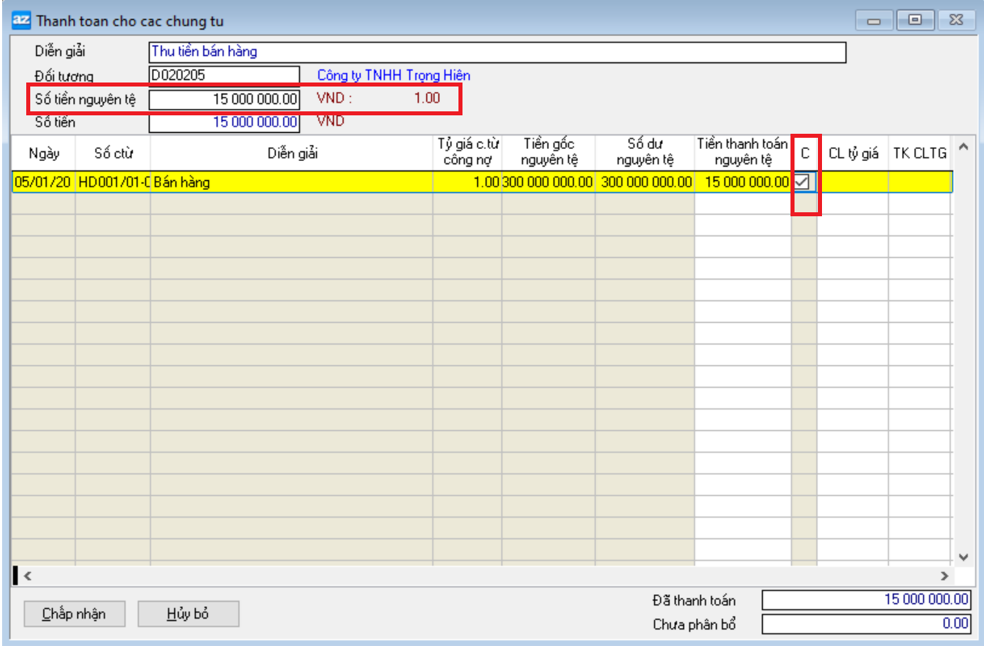Maximize the payment window
984x646 pixels.
tap(914, 20)
